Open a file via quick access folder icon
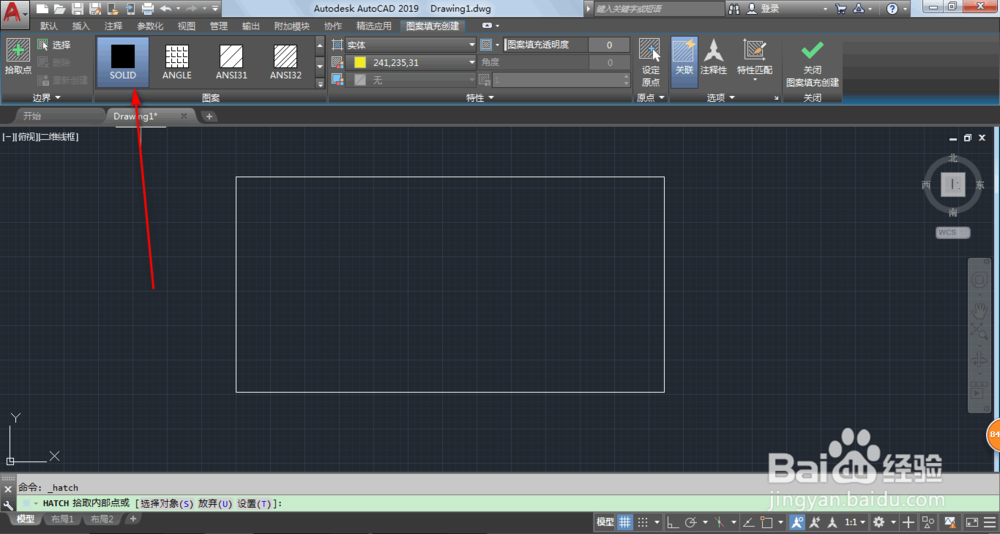The width and height of the screenshot is (1000, 534). coord(59,9)
